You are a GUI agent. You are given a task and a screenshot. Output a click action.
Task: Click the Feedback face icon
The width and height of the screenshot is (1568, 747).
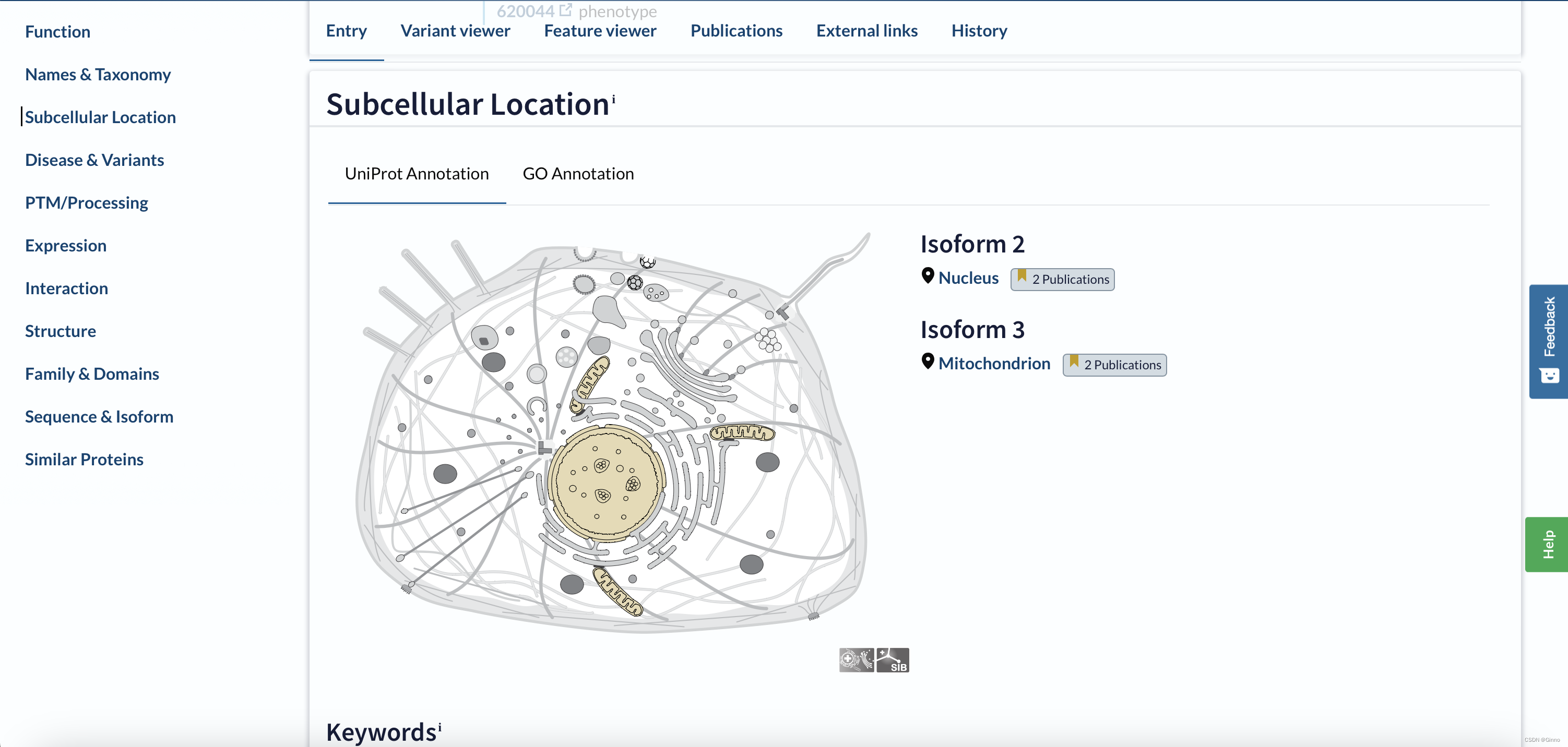[x=1549, y=375]
